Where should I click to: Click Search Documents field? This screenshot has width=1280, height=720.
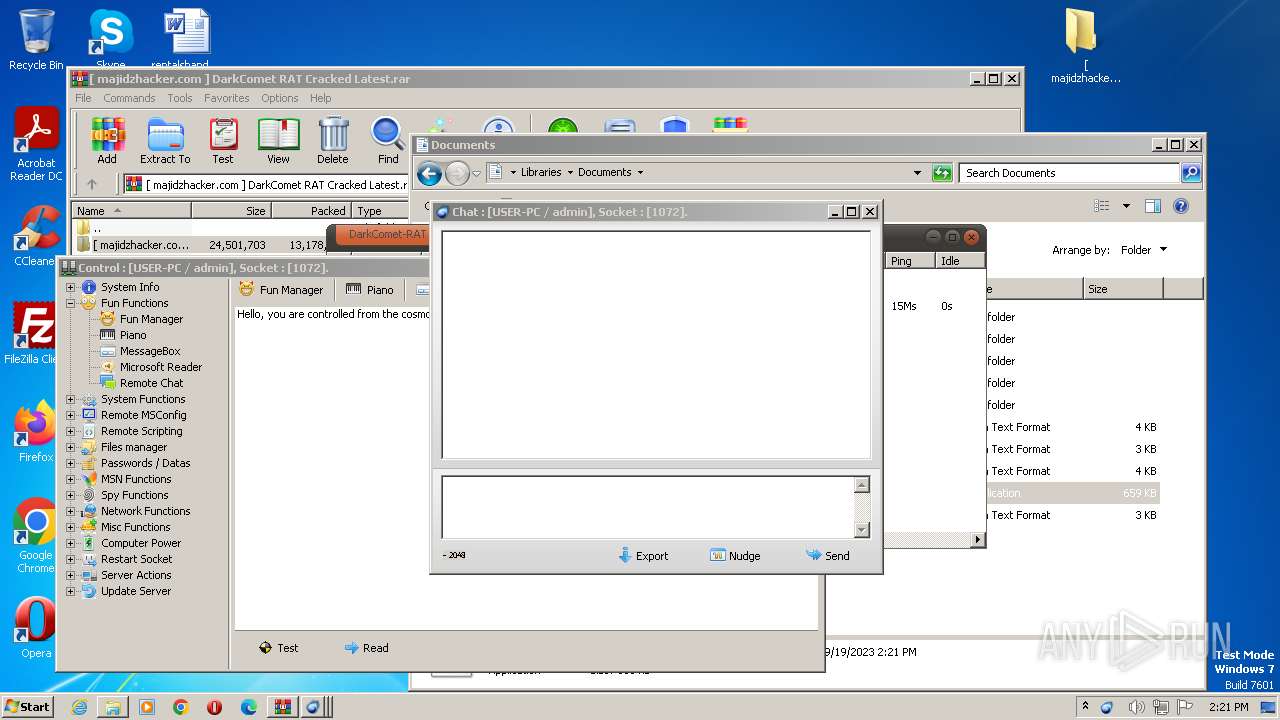1069,173
